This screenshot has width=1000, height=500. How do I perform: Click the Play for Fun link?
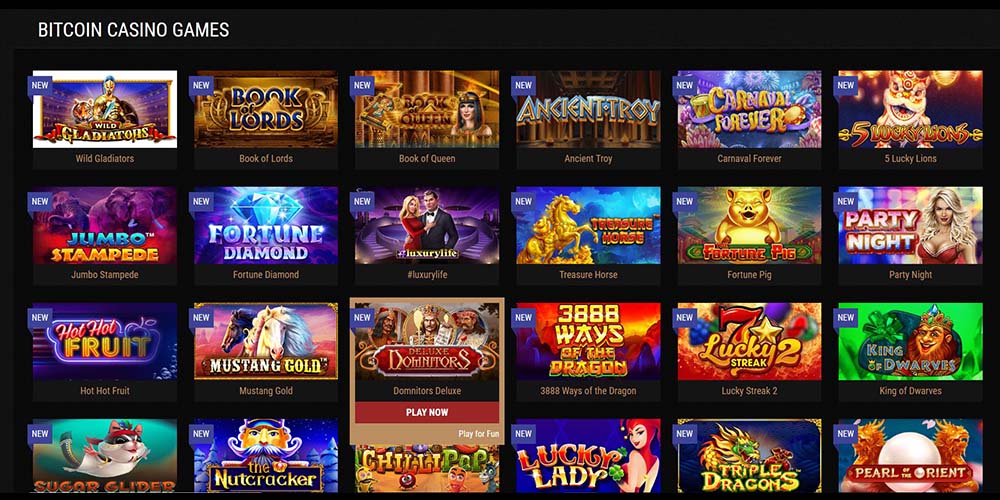coord(478,434)
